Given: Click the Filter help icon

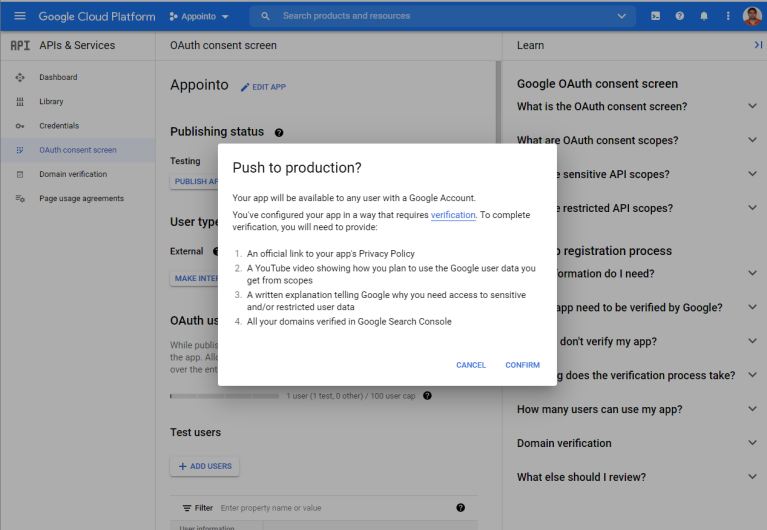Looking at the screenshot, I should click(x=460, y=507).
